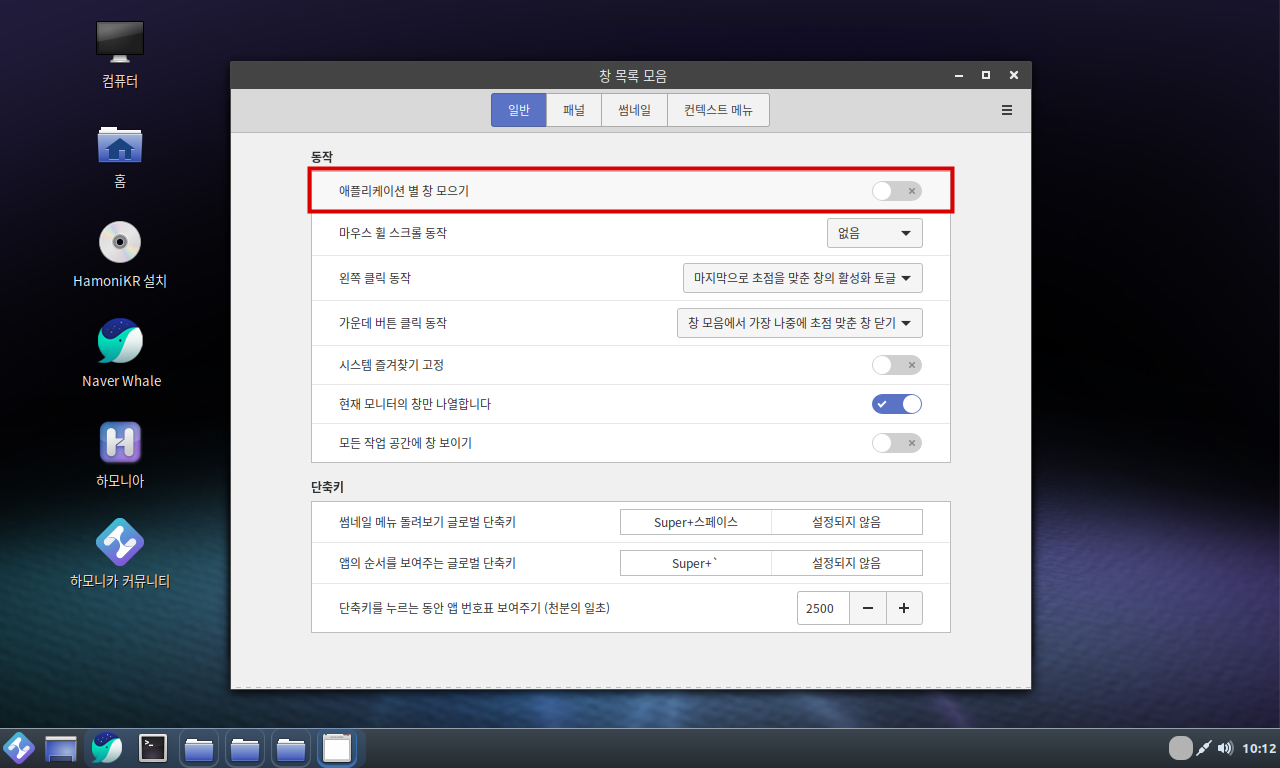Click the 단축키를 누르는 동안 앱 번호표 label
1280x768 pixels.
pos(474,608)
